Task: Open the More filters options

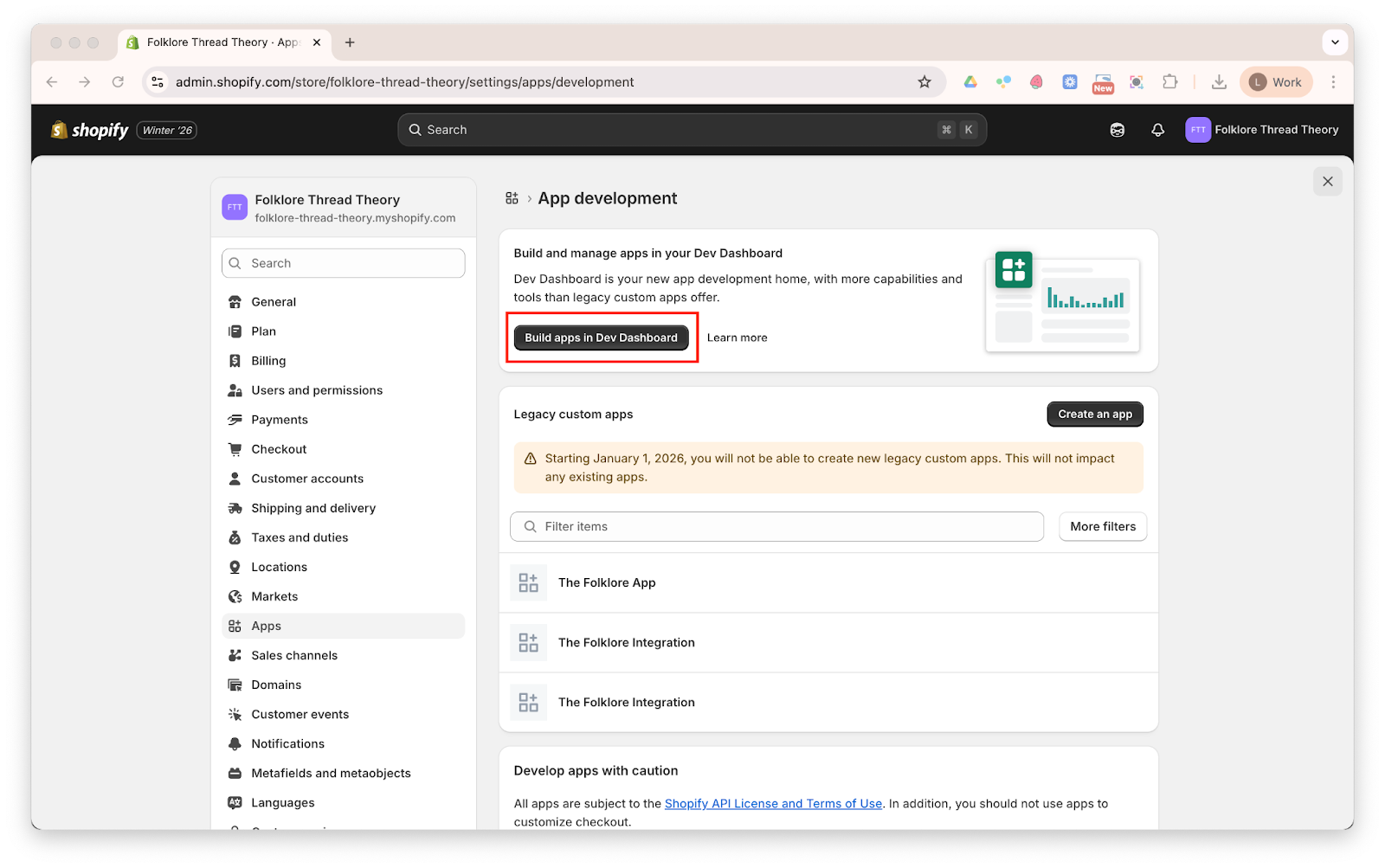Action: coord(1102,526)
